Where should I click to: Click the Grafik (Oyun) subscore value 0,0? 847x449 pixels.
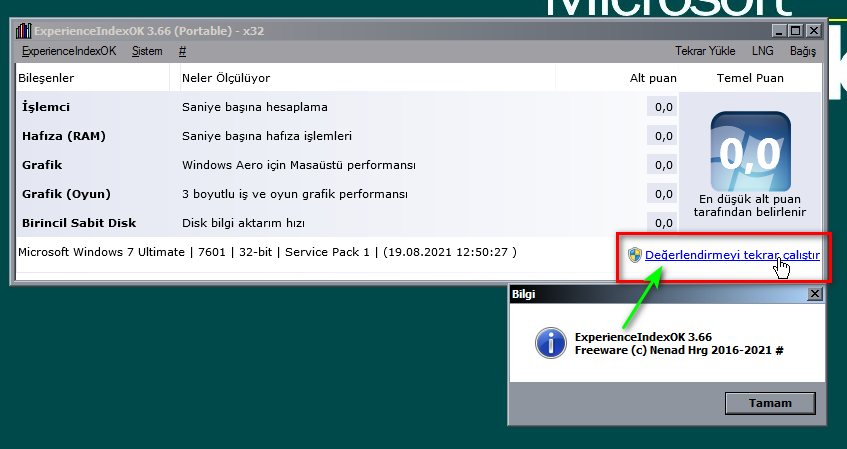(662, 194)
